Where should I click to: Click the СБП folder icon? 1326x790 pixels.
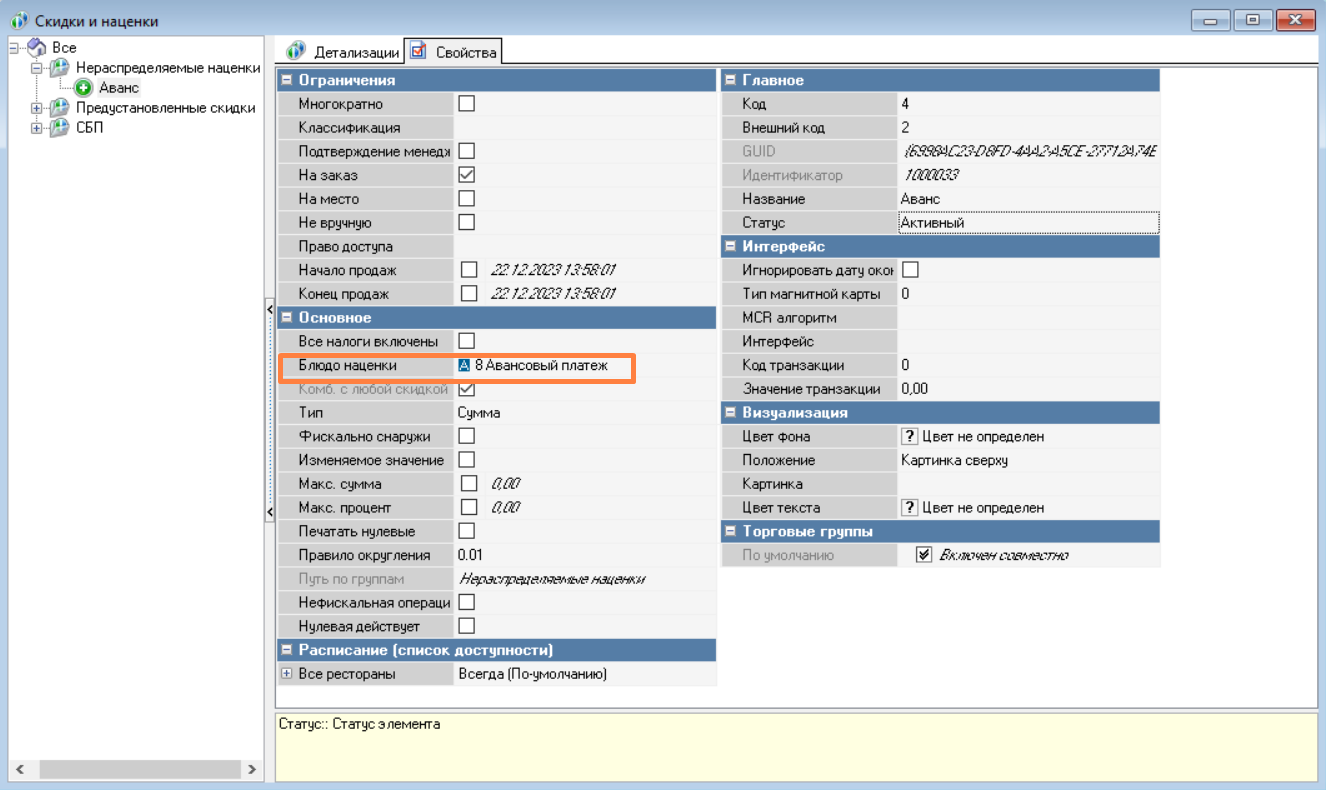[60, 128]
